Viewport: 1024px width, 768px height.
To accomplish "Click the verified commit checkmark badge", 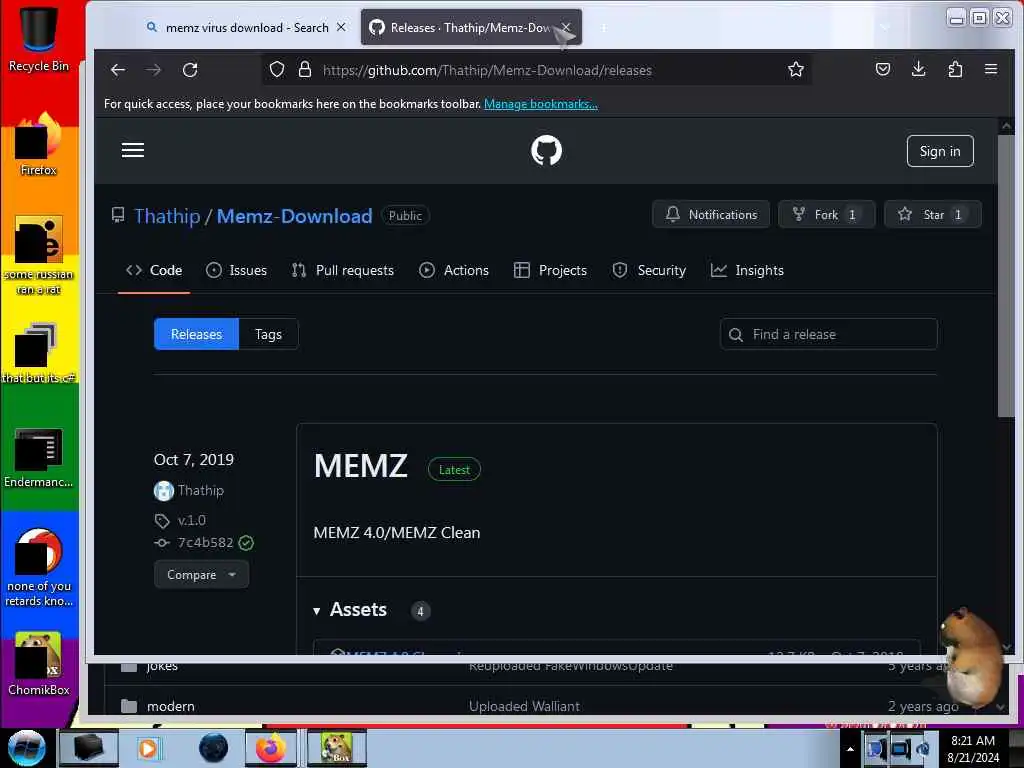I will click(246, 543).
